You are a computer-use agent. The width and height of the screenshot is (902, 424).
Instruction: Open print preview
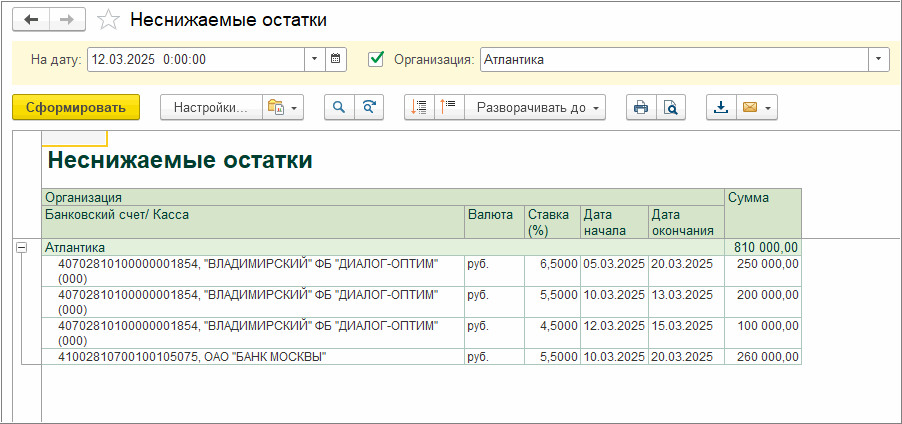[672, 108]
